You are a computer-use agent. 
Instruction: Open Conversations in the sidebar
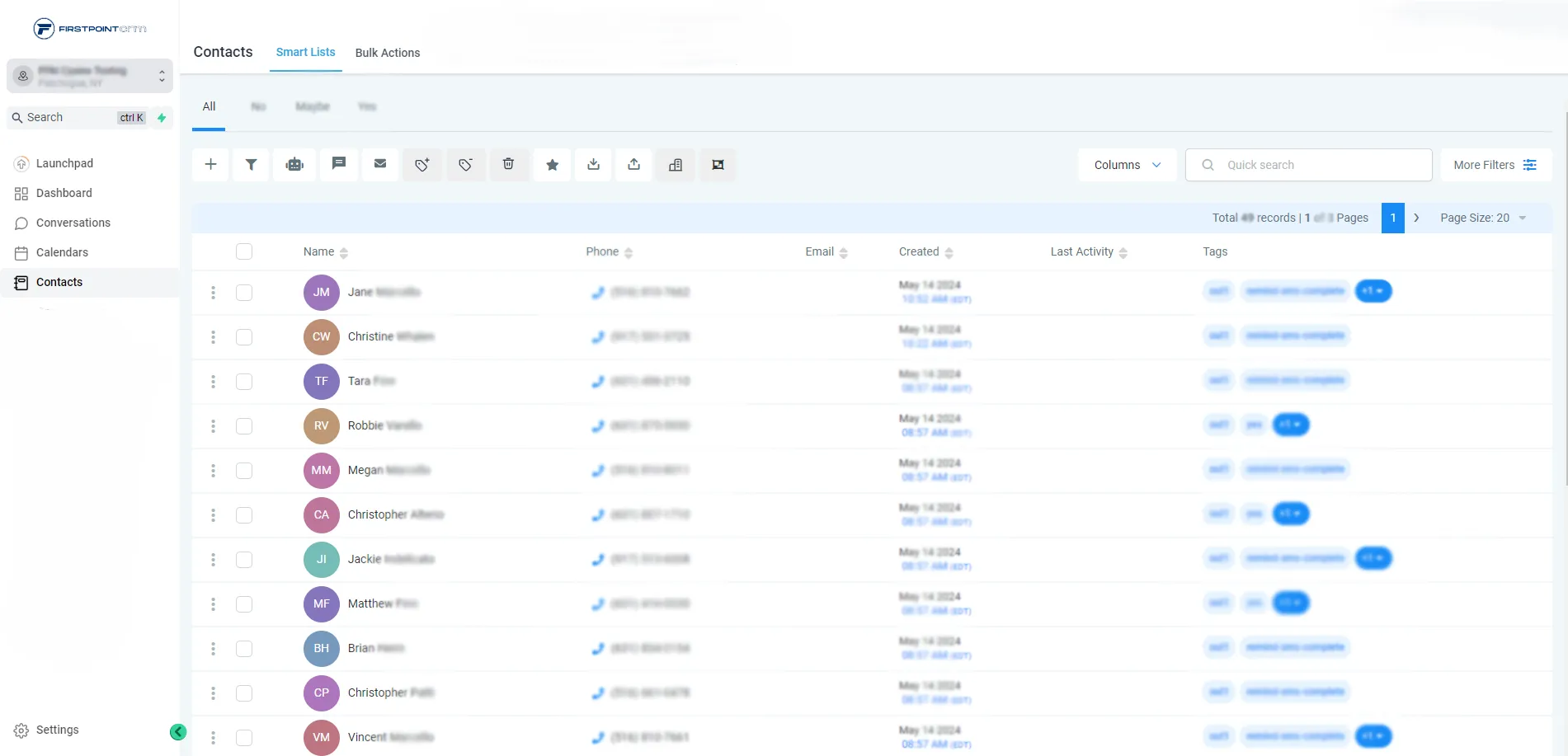pyautogui.click(x=73, y=223)
